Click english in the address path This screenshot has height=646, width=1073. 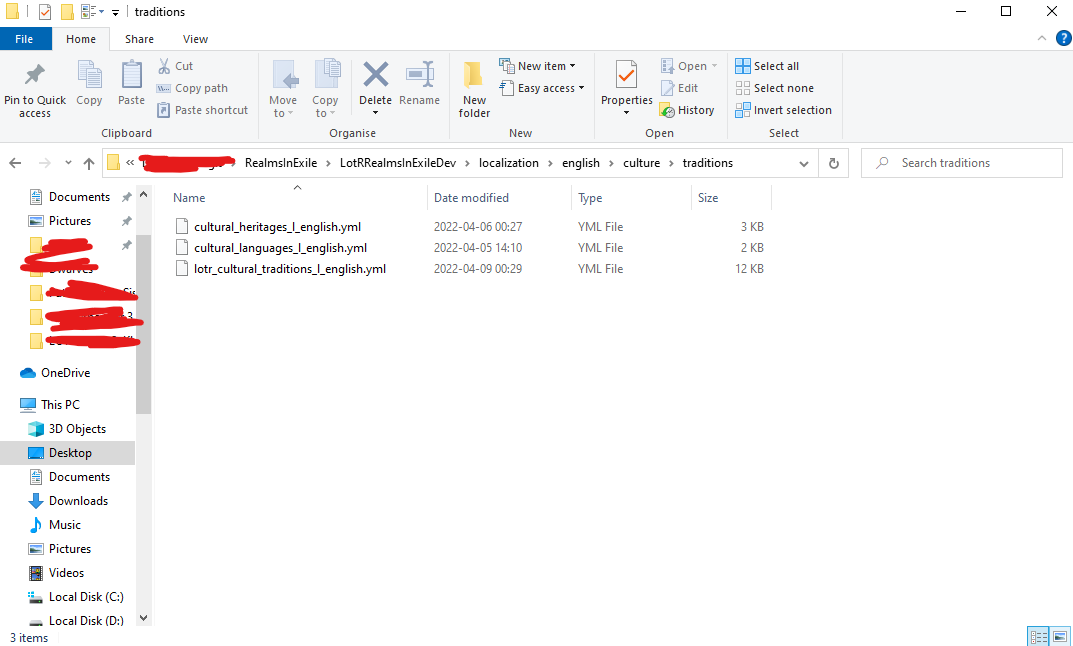(x=580, y=163)
